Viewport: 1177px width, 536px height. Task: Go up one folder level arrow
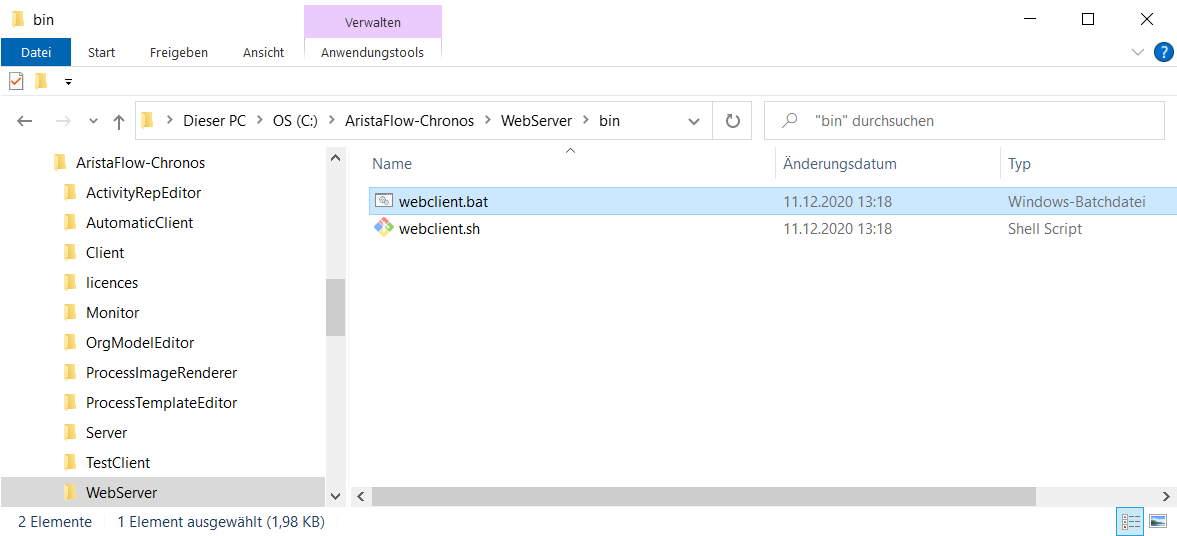pyautogui.click(x=118, y=121)
